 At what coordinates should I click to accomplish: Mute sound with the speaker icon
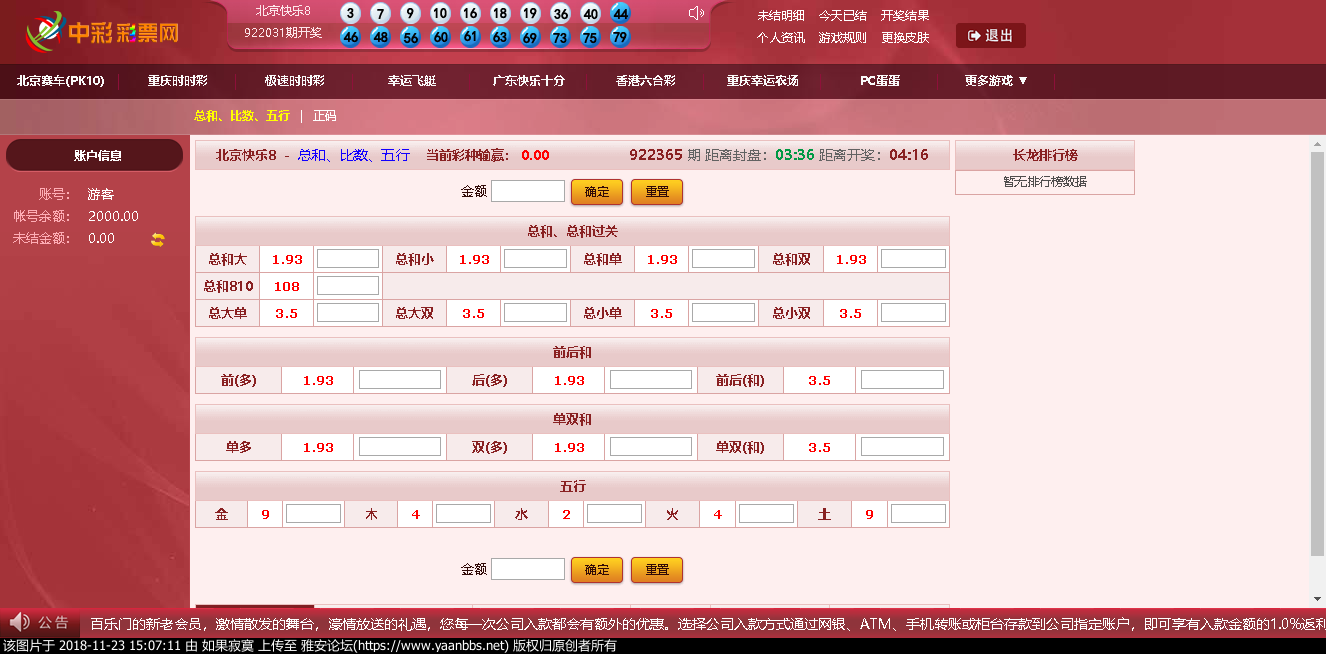coord(696,13)
